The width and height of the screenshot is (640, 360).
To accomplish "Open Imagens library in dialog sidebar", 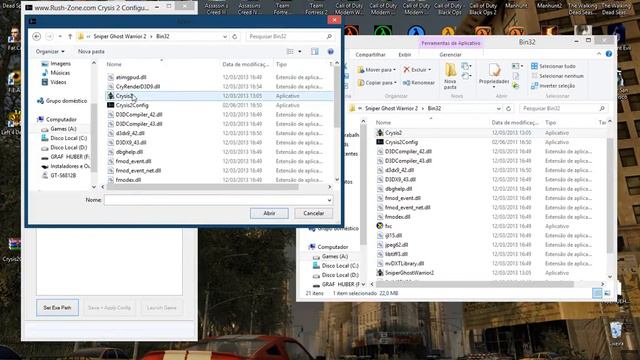I will pos(60,64).
